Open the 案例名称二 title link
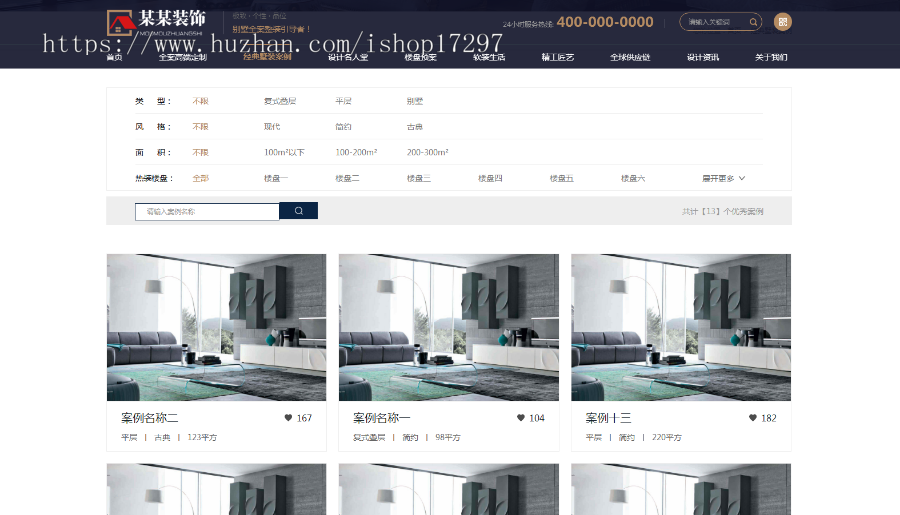The image size is (900, 515). (150, 418)
